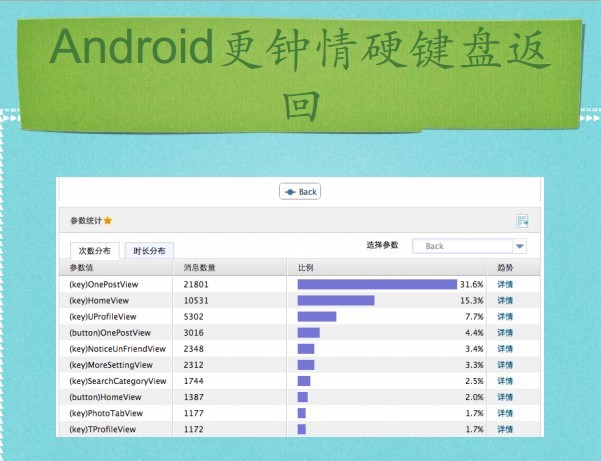Screen dimensions: 601x461
Task: Open 详情 for (key)PhotoTabView row
Action: pyautogui.click(x=505, y=413)
